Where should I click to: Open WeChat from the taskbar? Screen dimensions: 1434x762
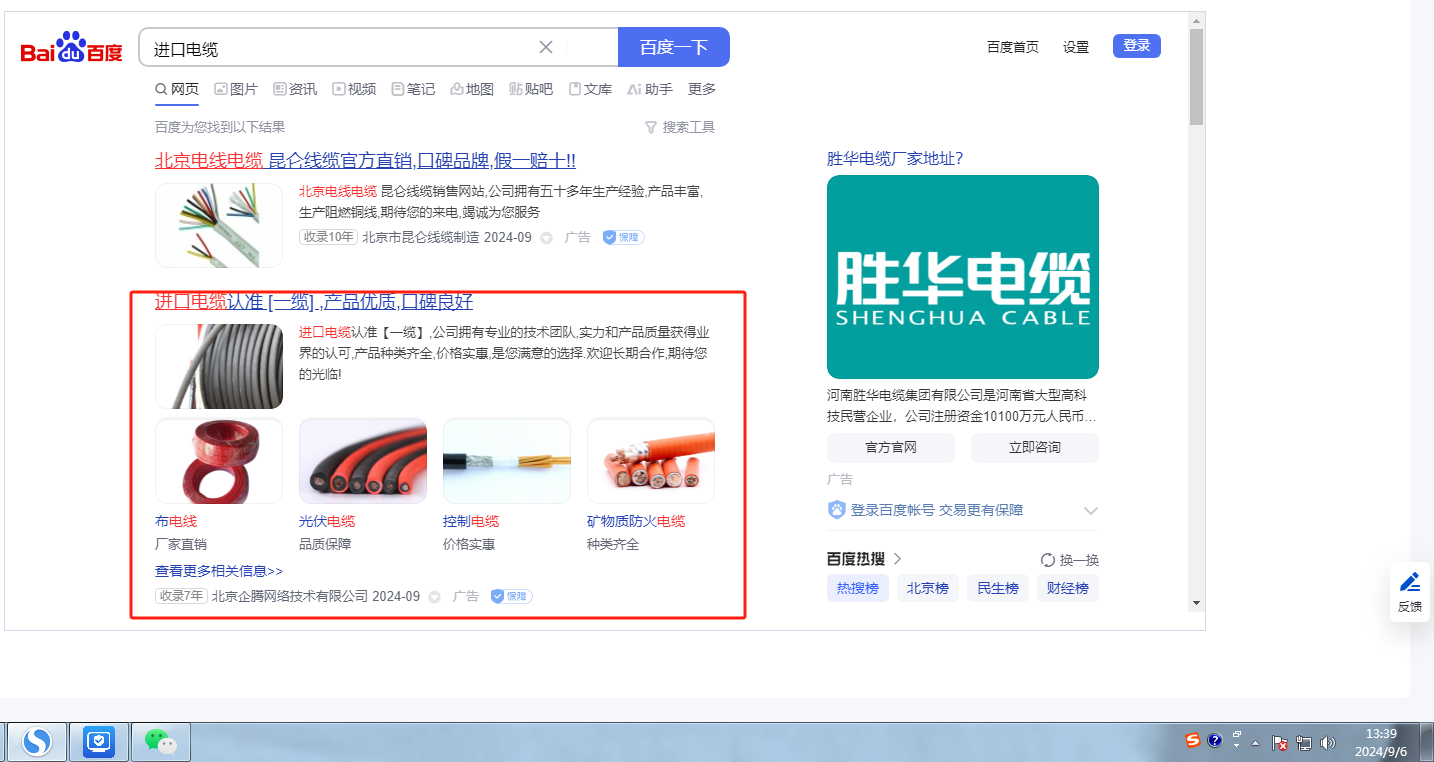(161, 741)
